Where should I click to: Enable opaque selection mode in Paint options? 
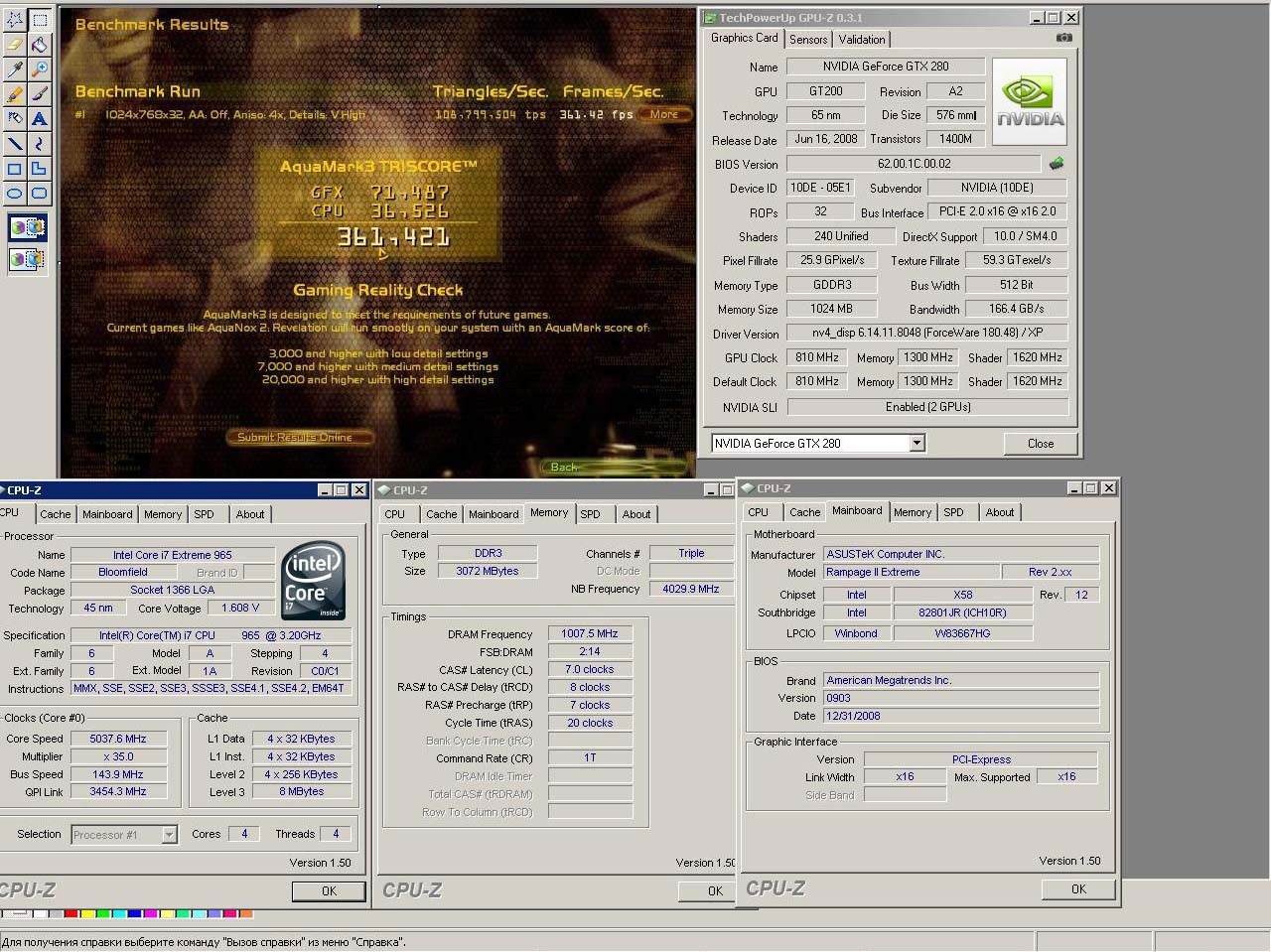[27, 227]
